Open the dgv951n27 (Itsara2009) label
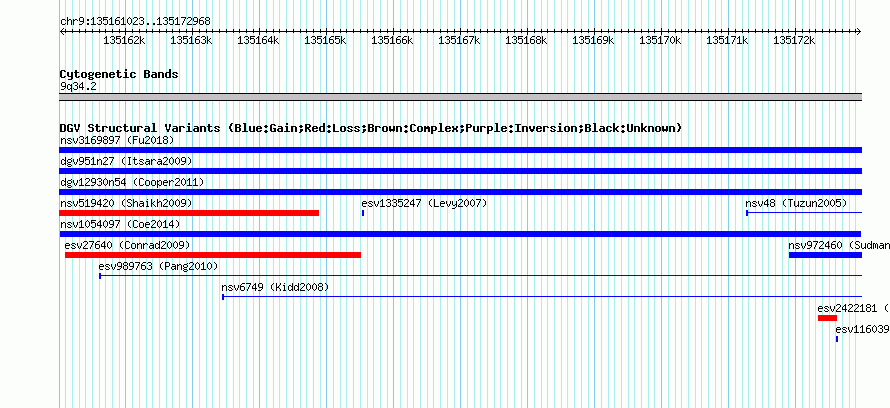Image resolution: width=890 pixels, height=408 pixels. click(x=126, y=161)
